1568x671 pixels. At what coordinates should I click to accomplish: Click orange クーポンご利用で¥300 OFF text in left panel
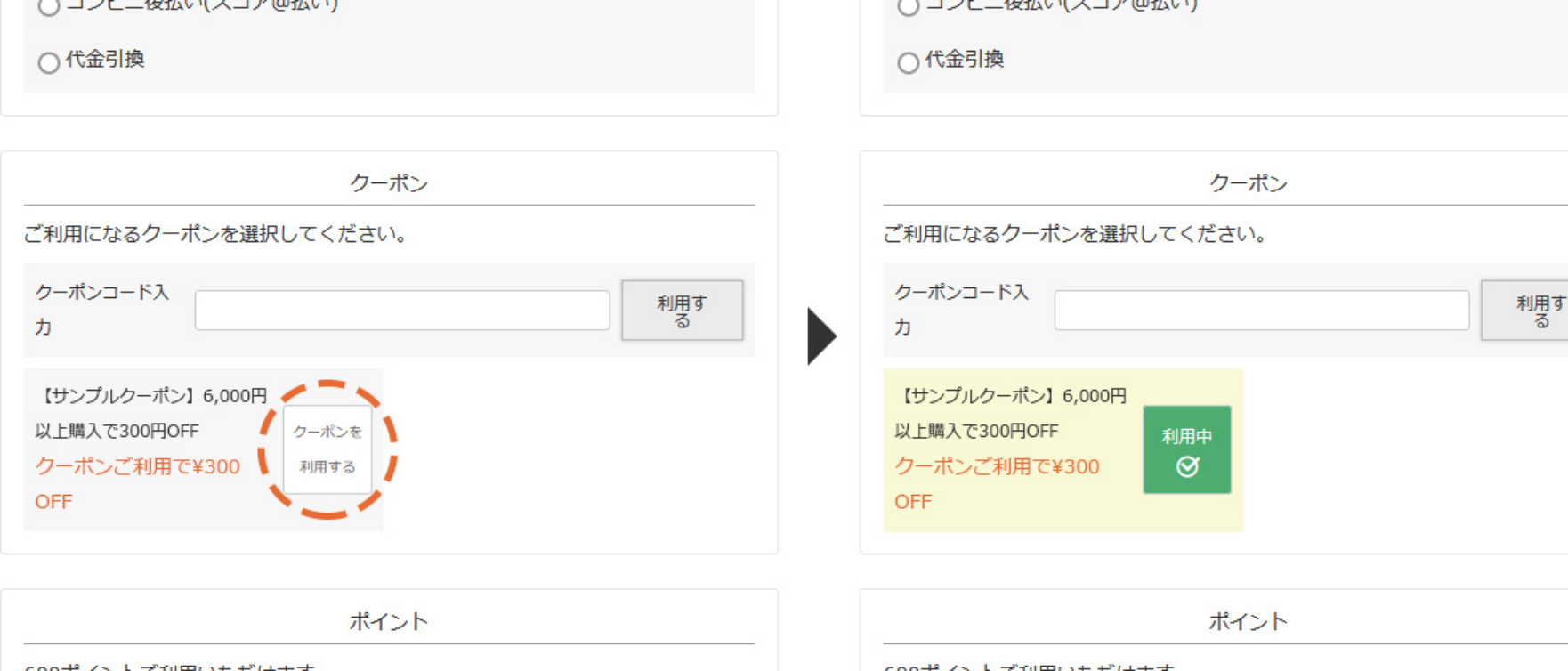[x=137, y=467]
